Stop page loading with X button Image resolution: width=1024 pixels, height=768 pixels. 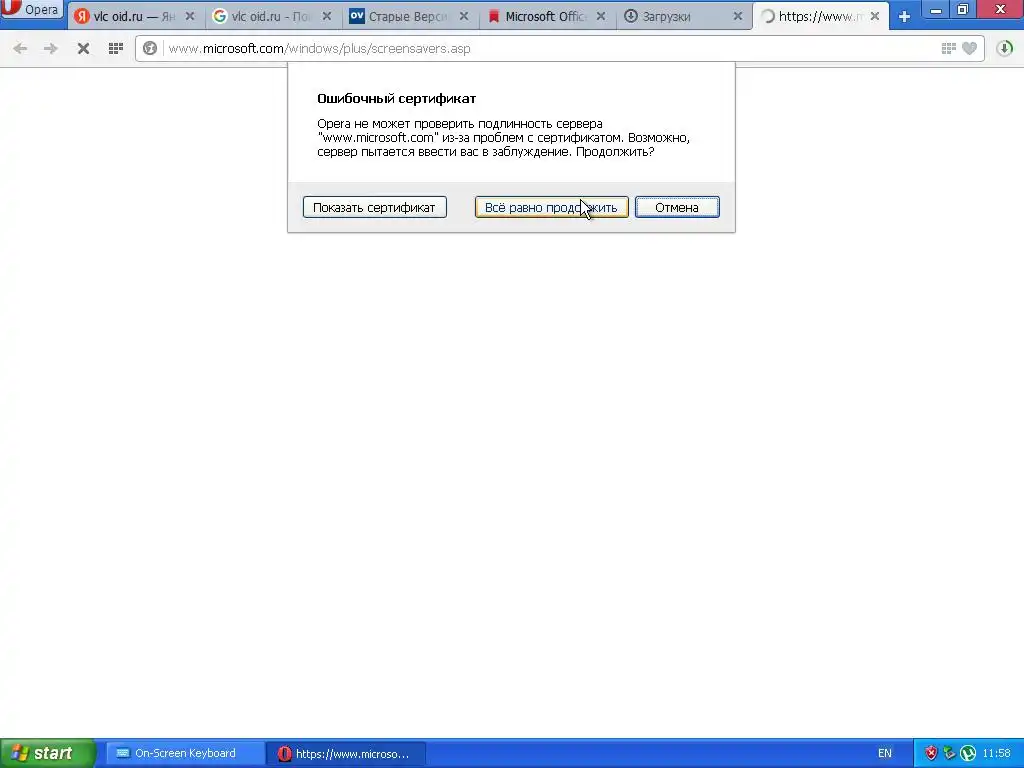(83, 48)
